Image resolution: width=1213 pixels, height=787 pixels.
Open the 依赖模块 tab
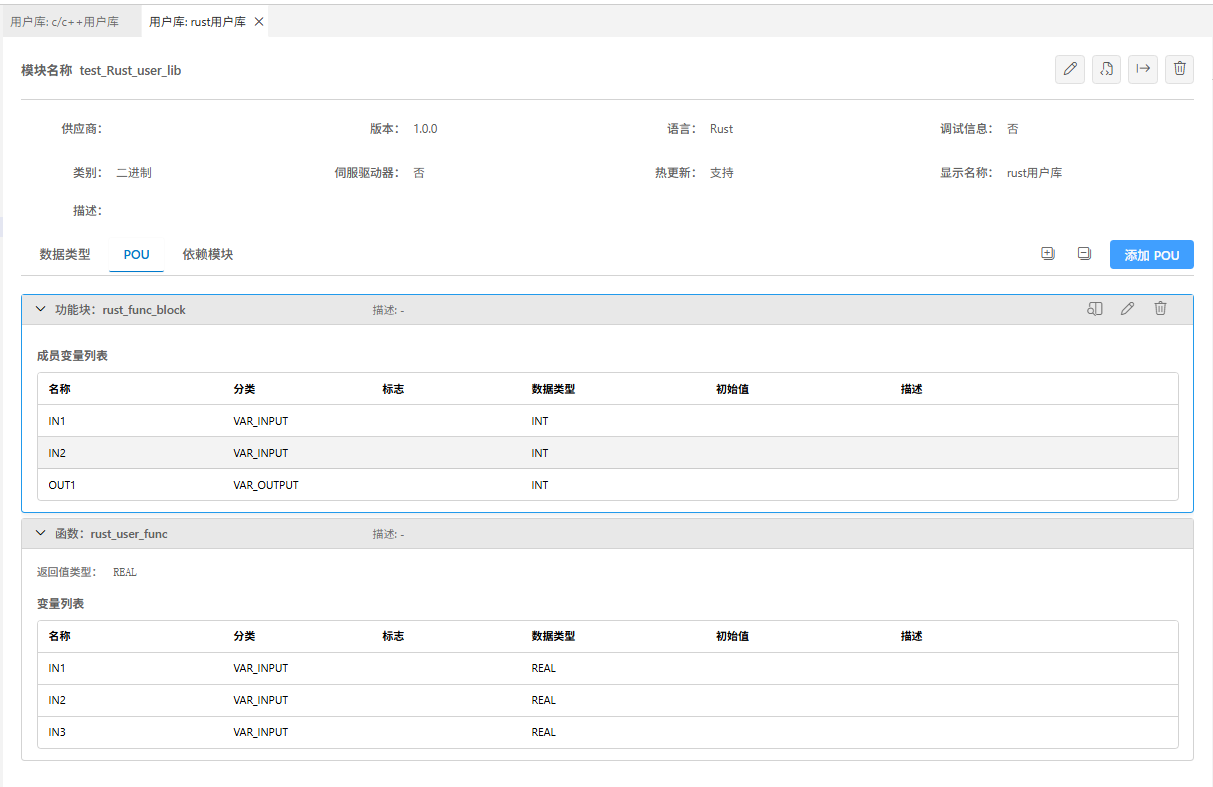[x=208, y=254]
